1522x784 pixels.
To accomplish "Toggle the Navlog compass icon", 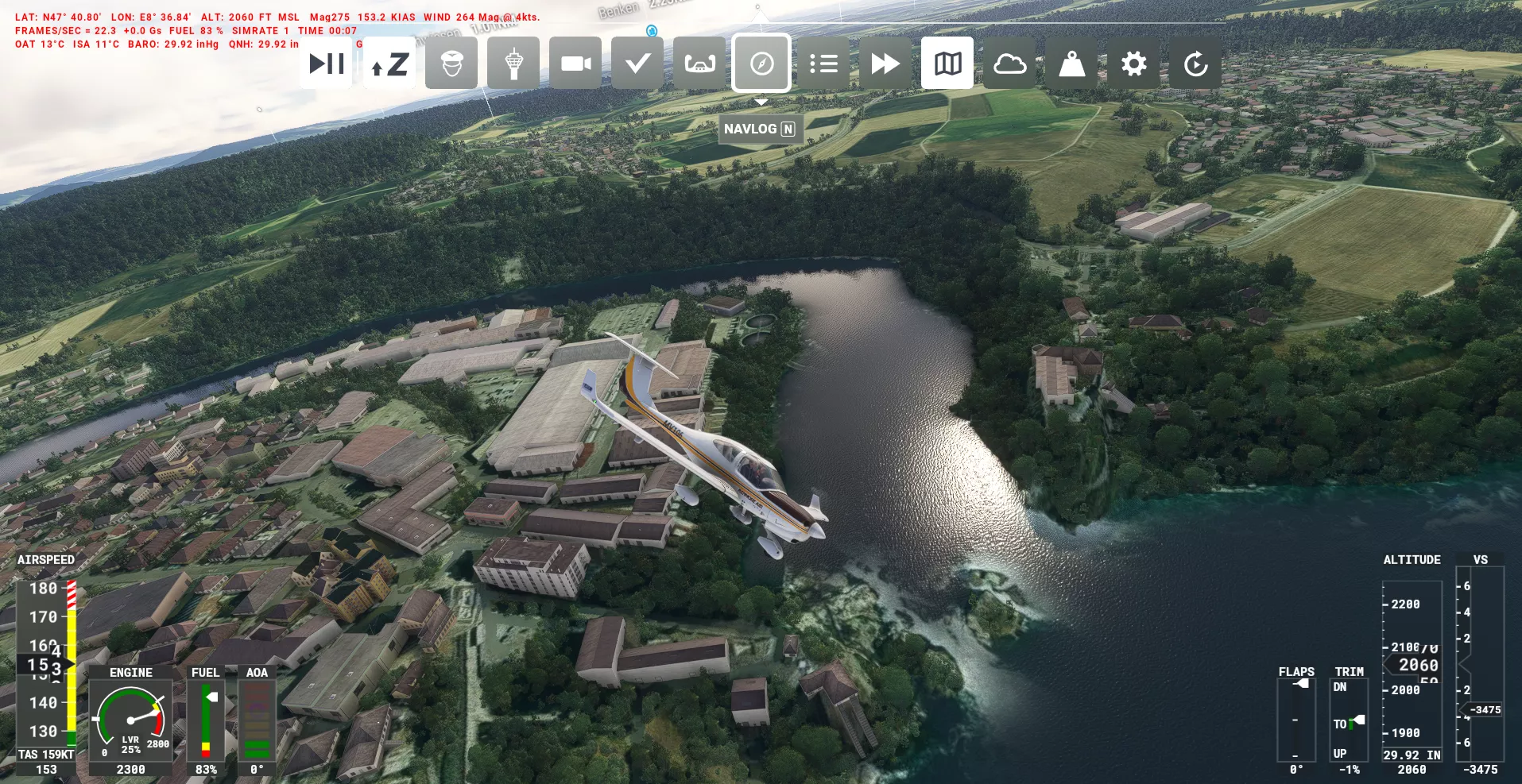I will coord(761,63).
